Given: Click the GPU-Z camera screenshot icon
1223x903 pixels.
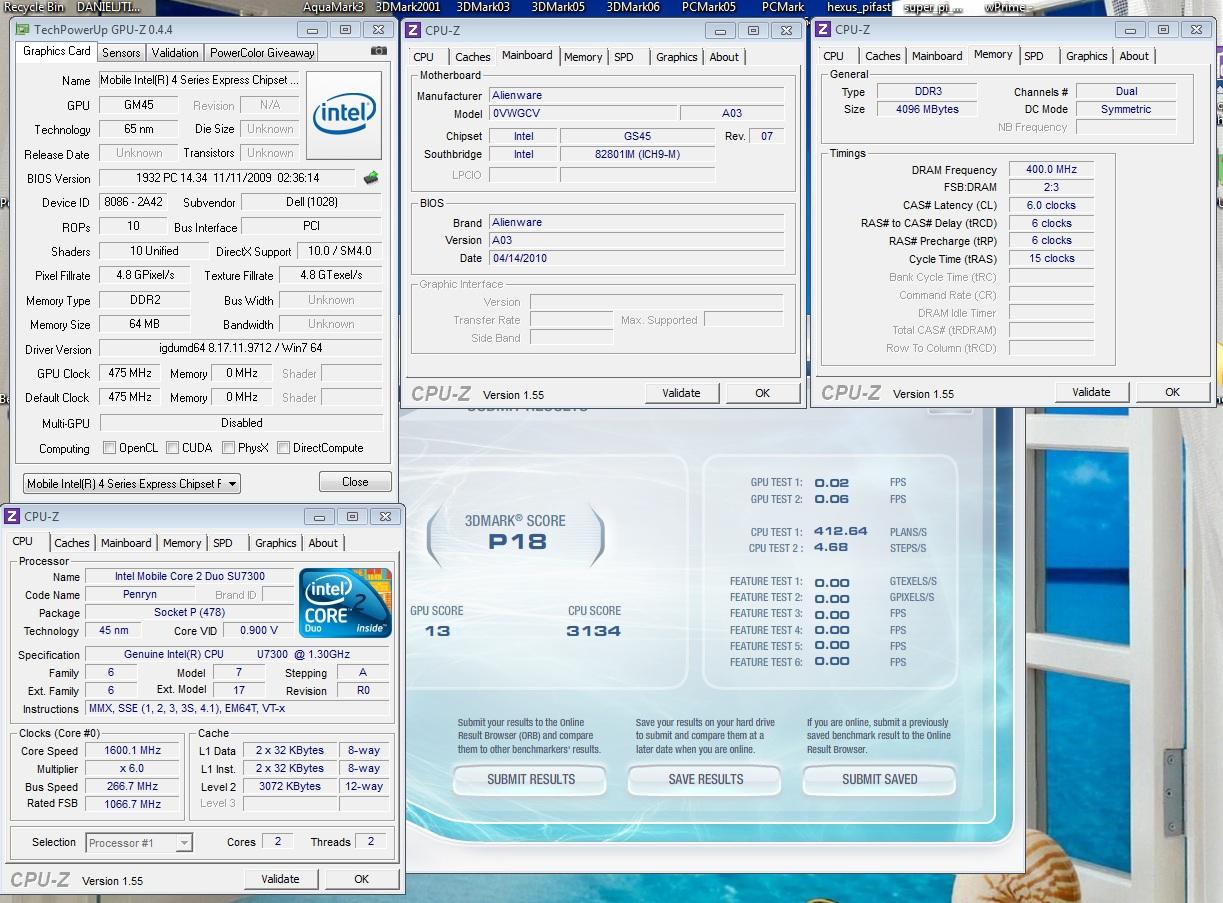Looking at the screenshot, I should click(379, 51).
